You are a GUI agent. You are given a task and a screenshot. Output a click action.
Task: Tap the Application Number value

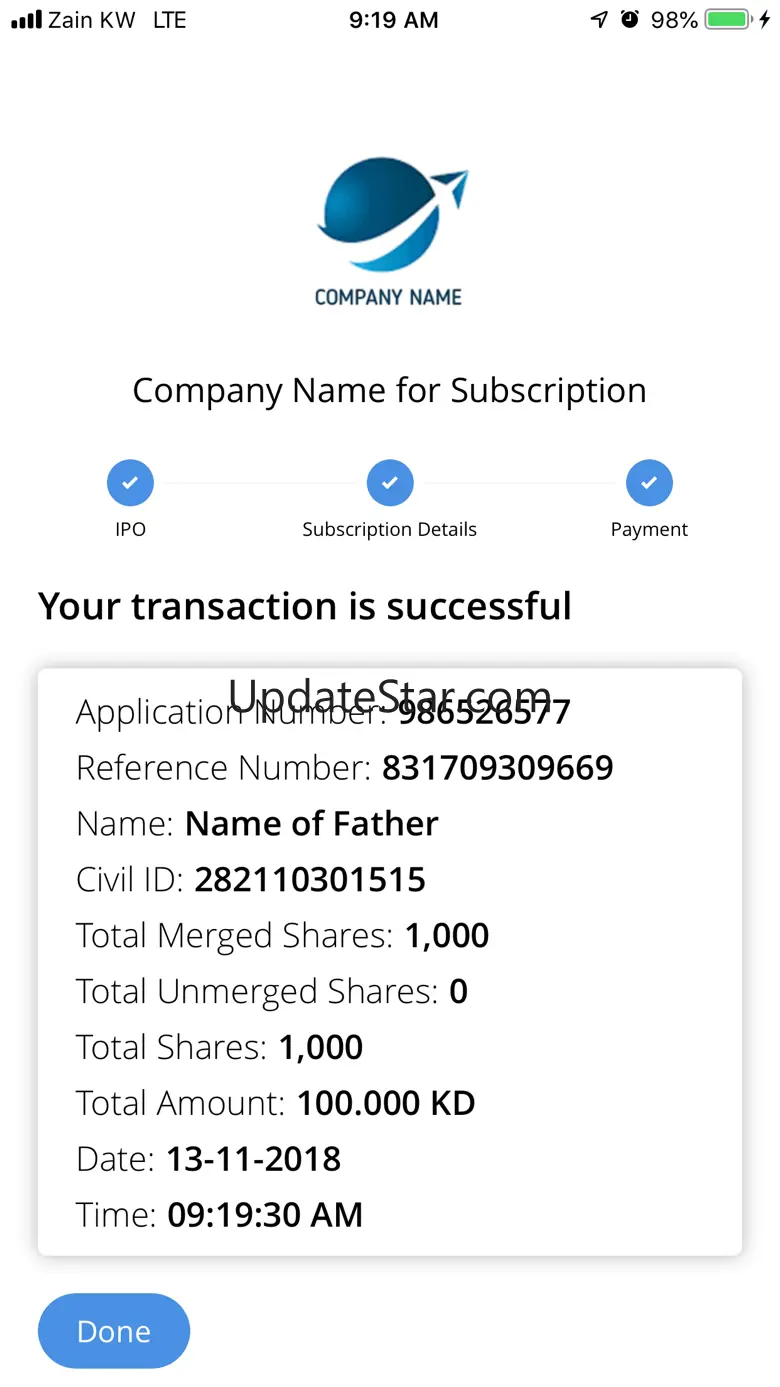[484, 713]
